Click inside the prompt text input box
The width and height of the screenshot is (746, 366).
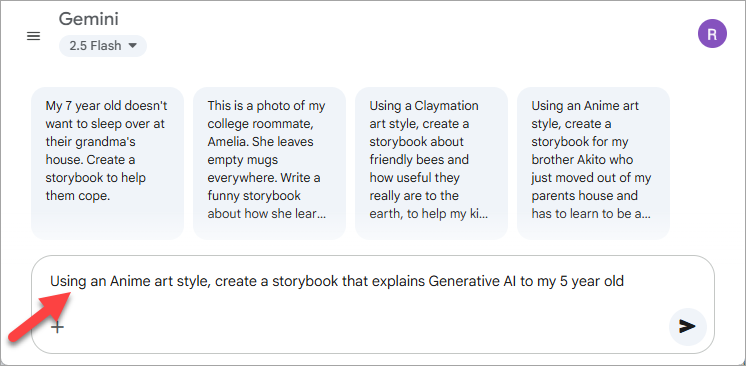pyautogui.click(x=373, y=305)
